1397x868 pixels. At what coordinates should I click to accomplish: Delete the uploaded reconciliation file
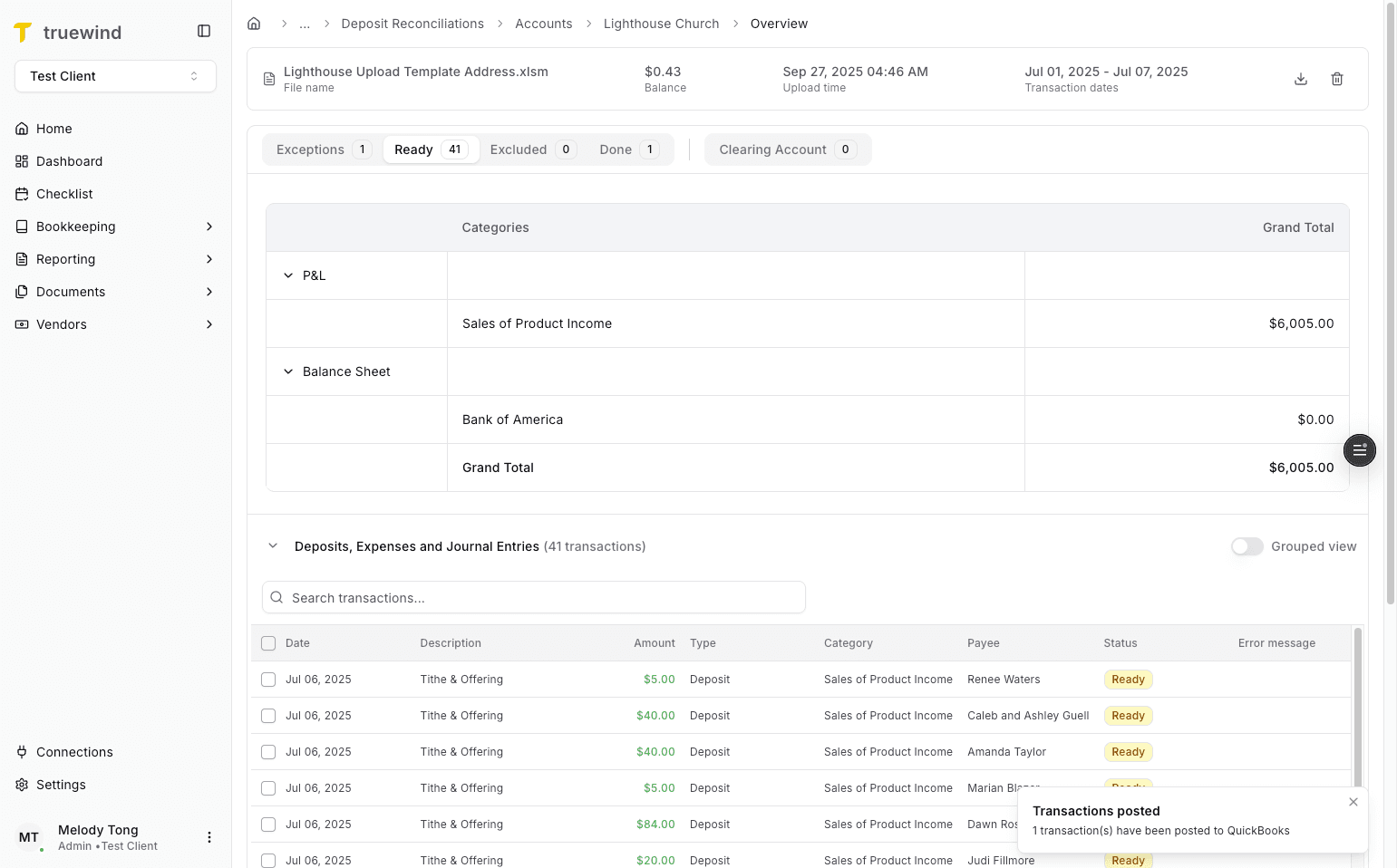click(1337, 79)
